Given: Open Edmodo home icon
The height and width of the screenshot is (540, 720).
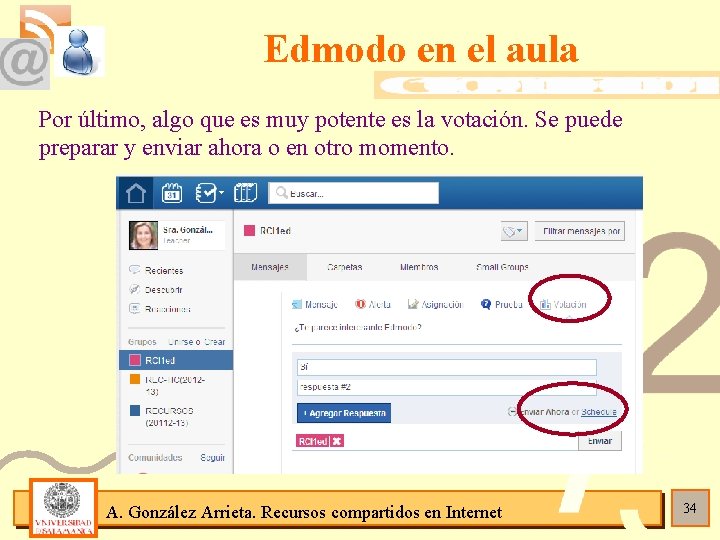Looking at the screenshot, I should click(136, 193).
